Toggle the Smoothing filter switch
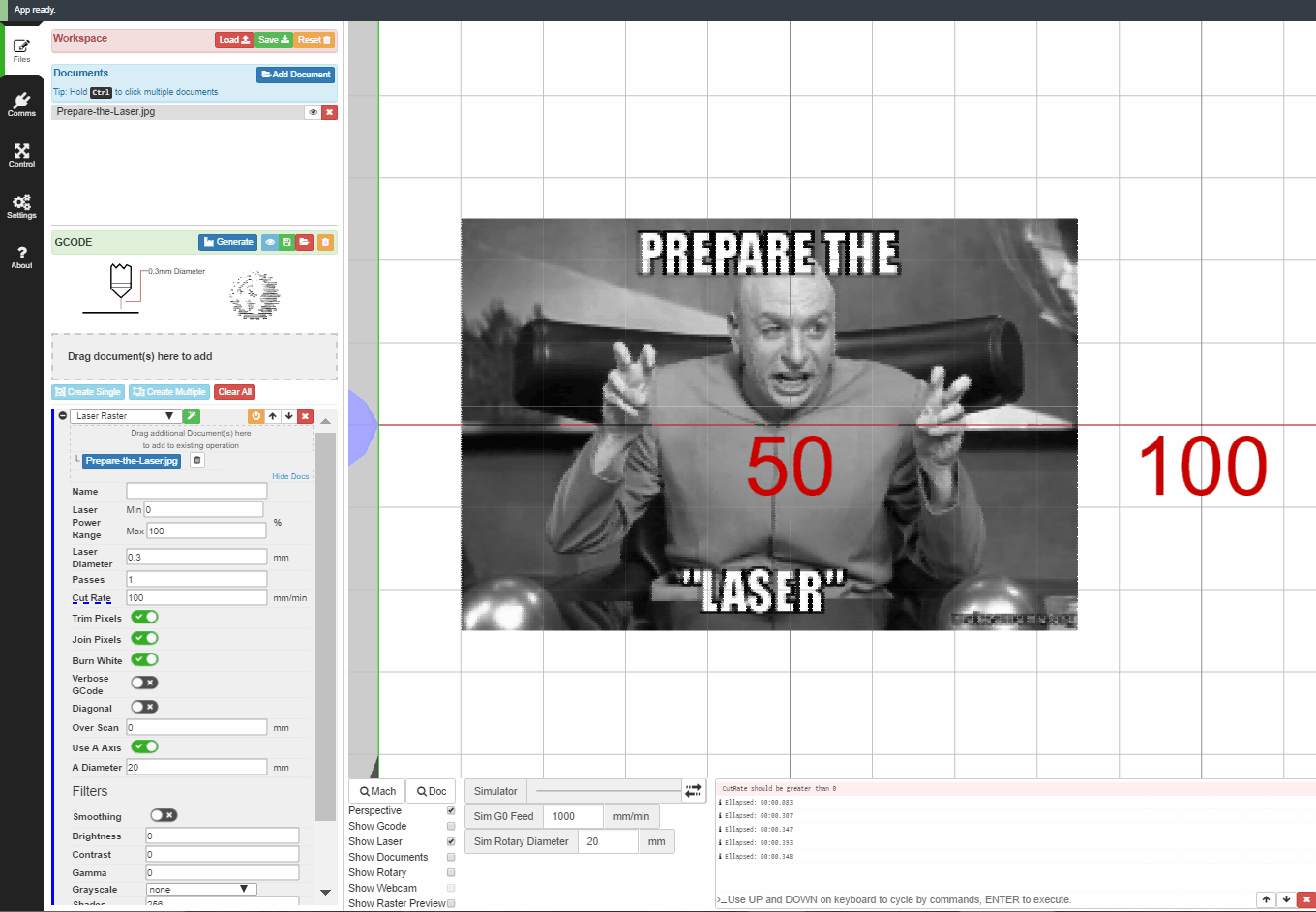 pyautogui.click(x=164, y=815)
